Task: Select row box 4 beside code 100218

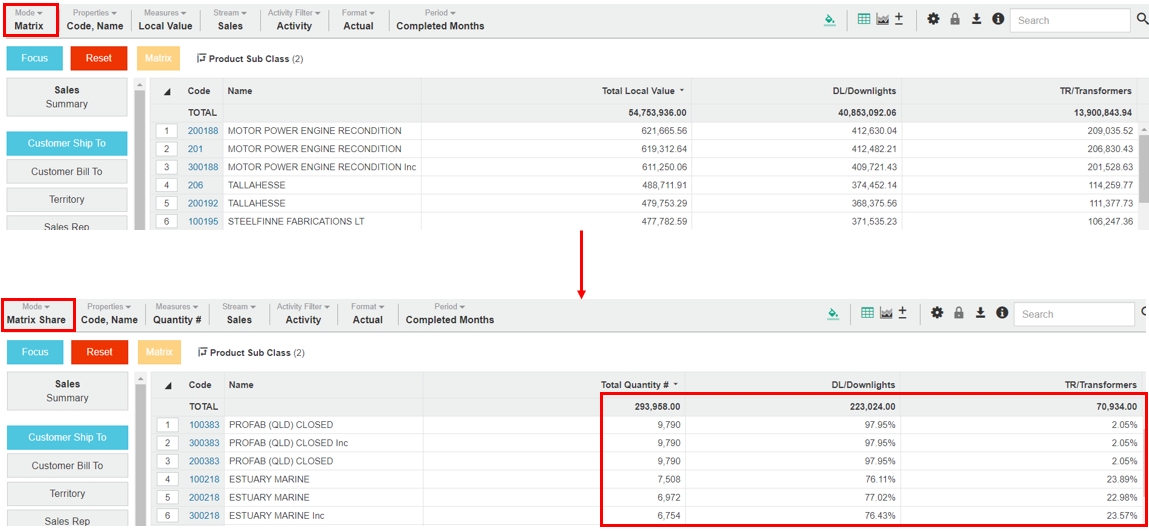Action: (168, 479)
